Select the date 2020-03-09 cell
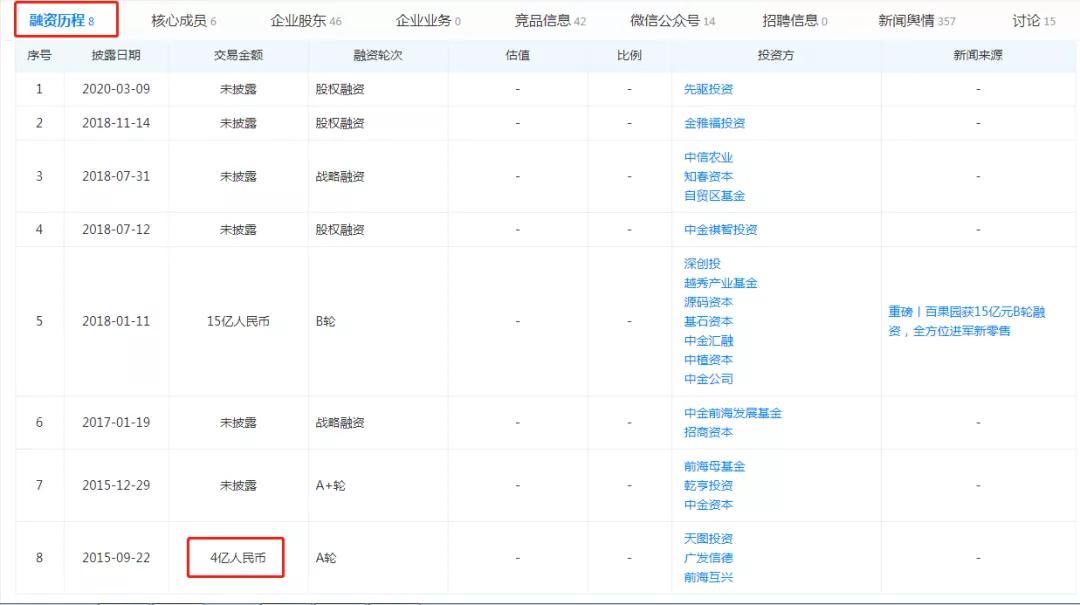1080x605 pixels. pyautogui.click(x=116, y=89)
